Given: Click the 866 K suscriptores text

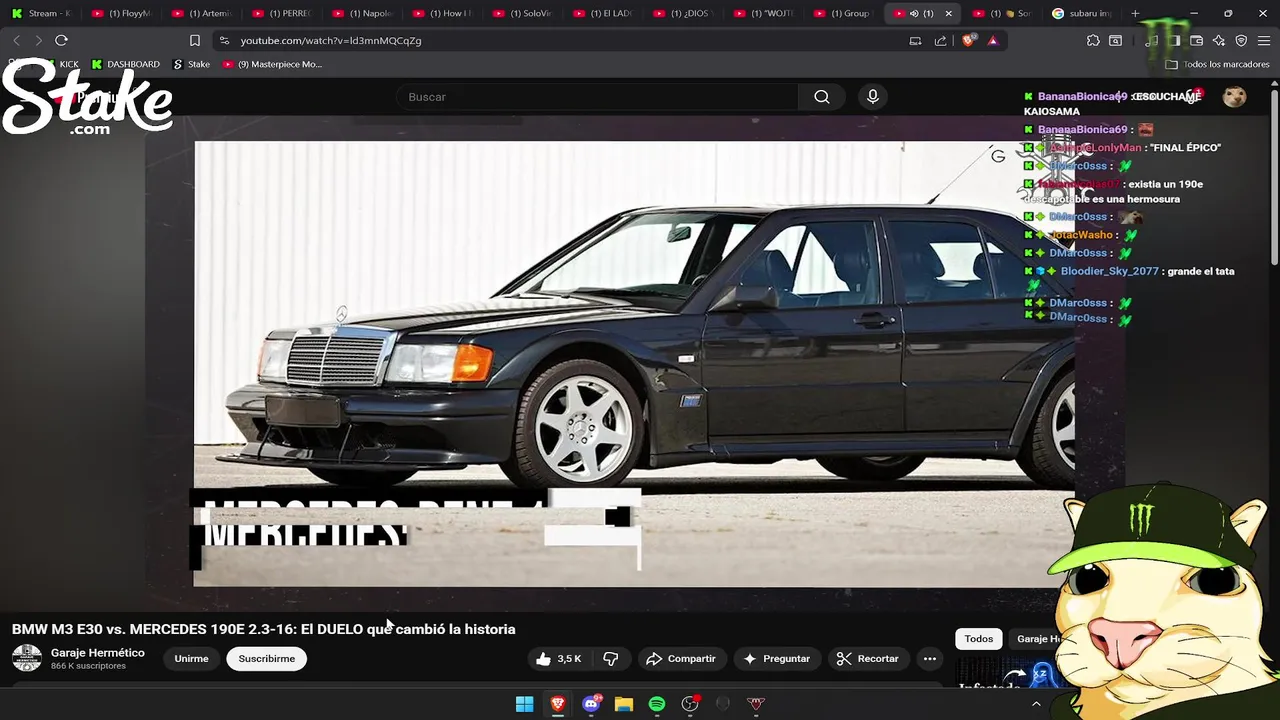Looking at the screenshot, I should [88, 666].
